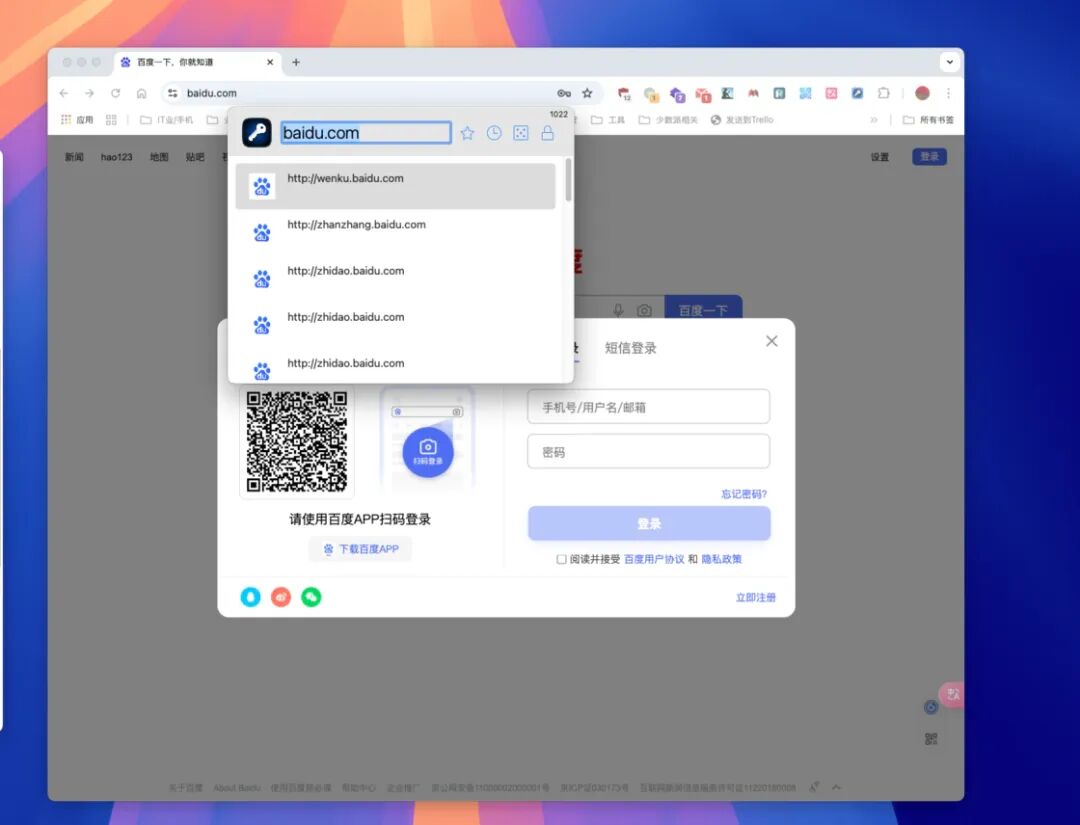
Task: Open the 隐私政策 link
Action: 721,559
